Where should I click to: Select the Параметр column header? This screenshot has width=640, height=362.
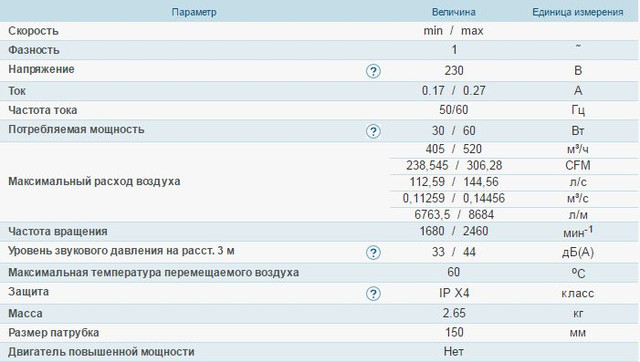point(194,12)
